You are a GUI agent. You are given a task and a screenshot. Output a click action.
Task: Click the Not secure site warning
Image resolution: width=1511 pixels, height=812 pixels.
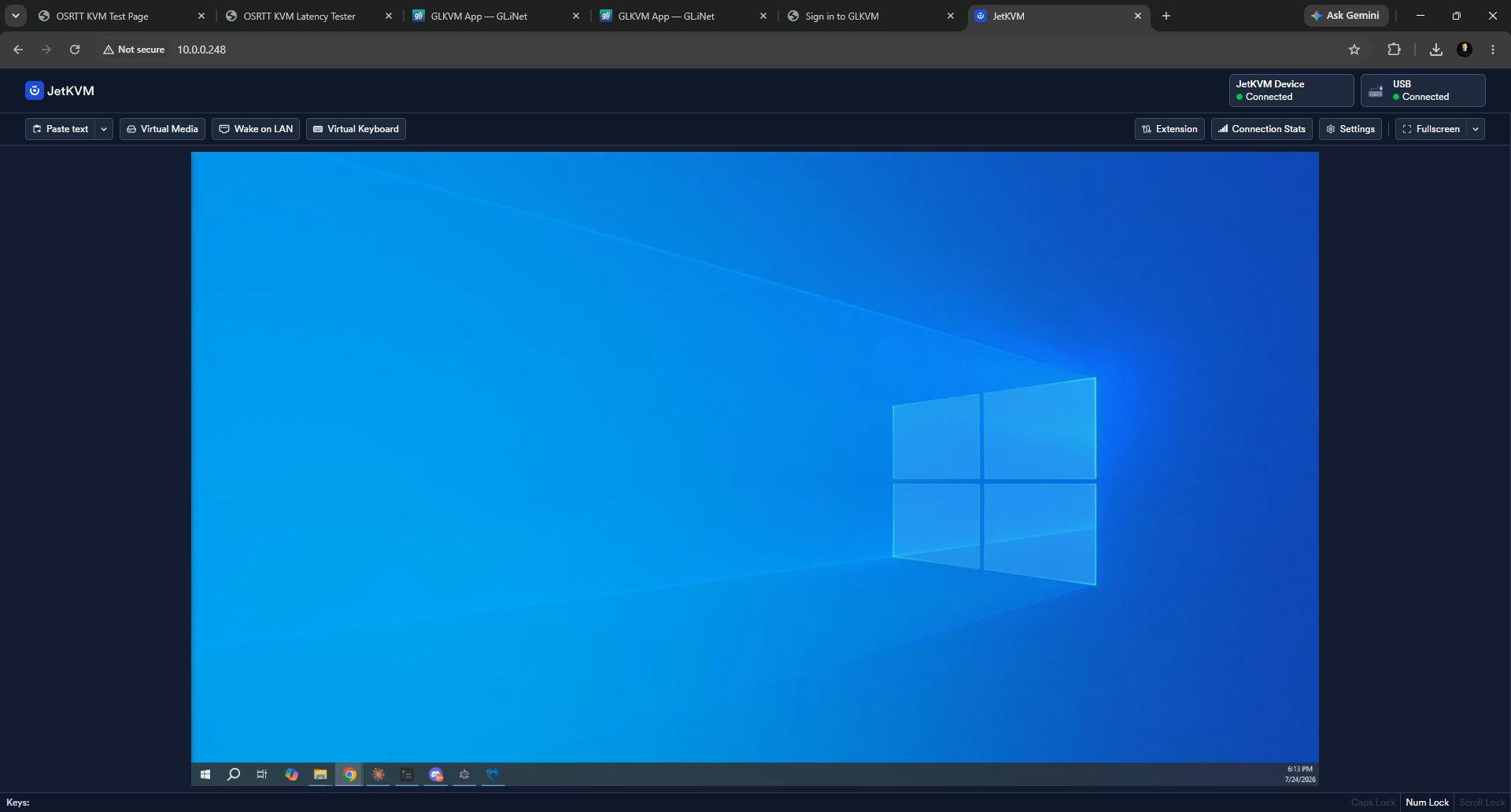pos(134,50)
